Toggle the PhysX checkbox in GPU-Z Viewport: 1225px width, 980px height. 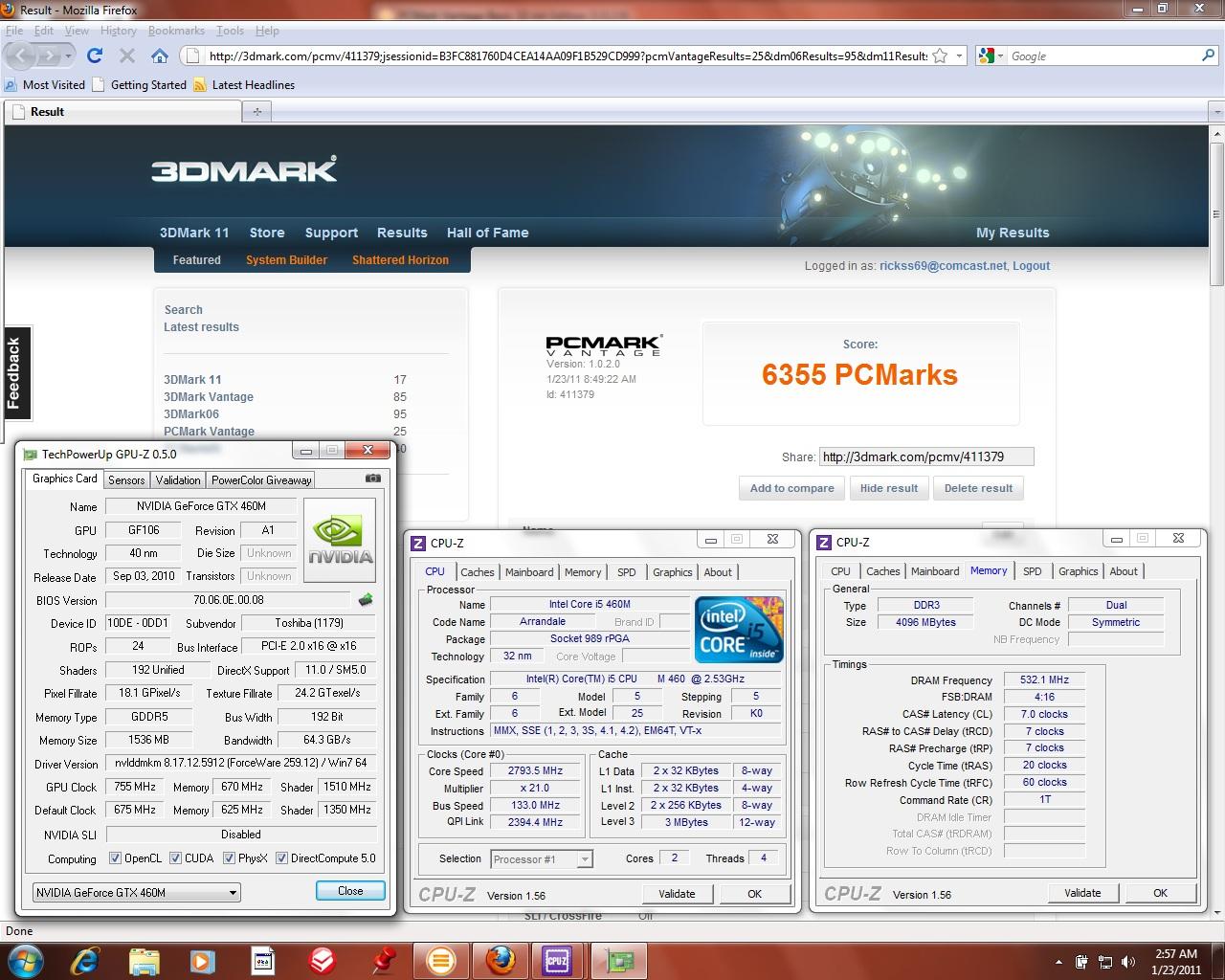pyautogui.click(x=229, y=858)
